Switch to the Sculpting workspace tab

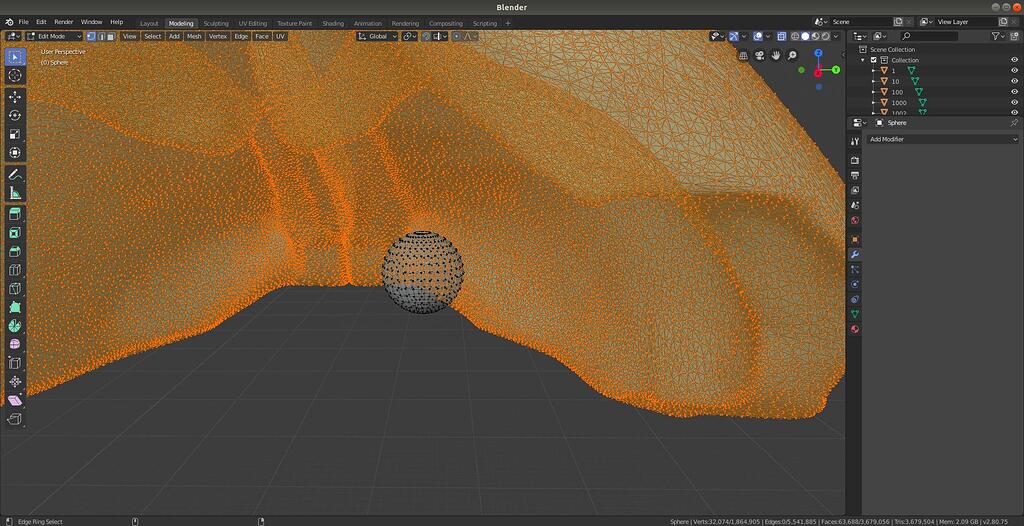pos(216,24)
